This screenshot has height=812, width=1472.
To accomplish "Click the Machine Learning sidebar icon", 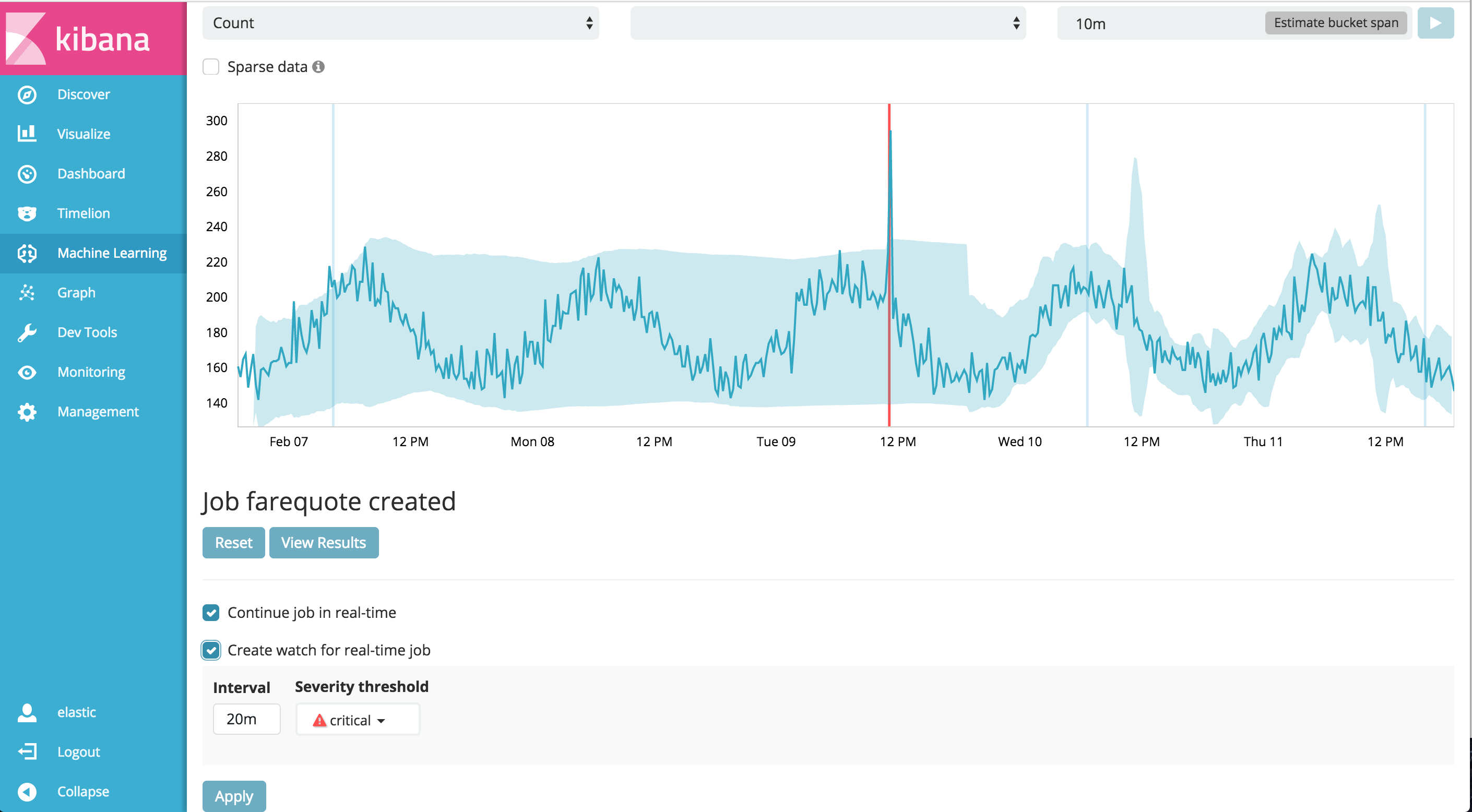I will pyautogui.click(x=27, y=252).
